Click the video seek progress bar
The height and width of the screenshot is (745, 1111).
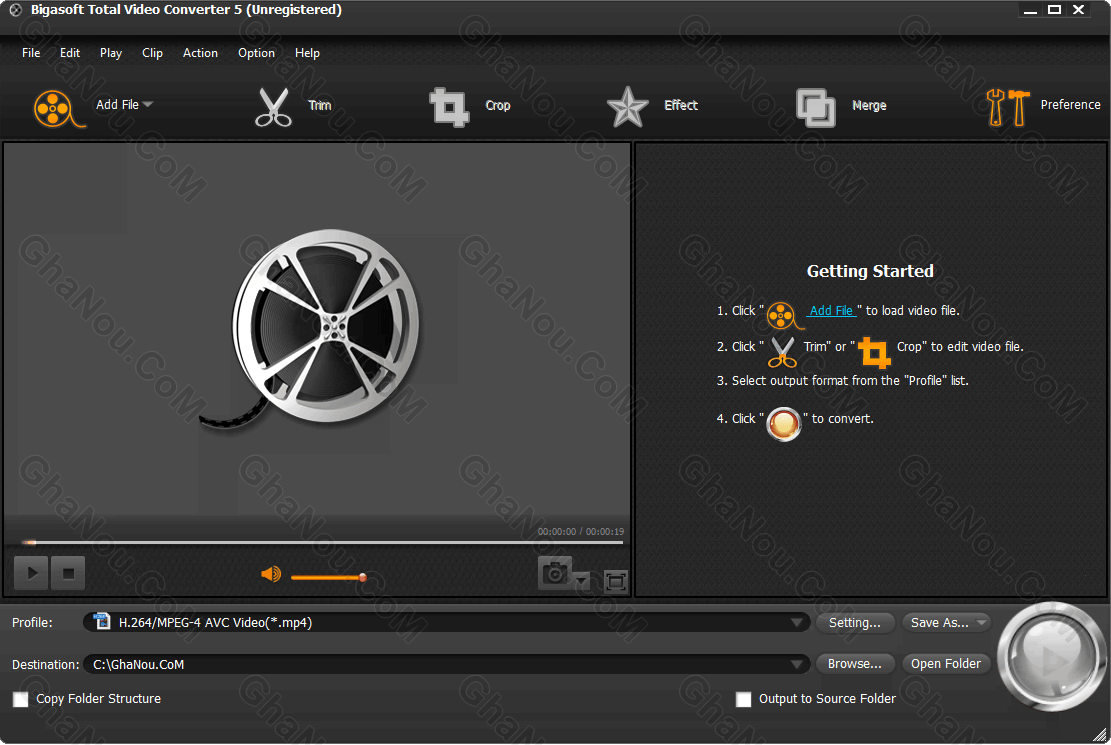point(322,542)
